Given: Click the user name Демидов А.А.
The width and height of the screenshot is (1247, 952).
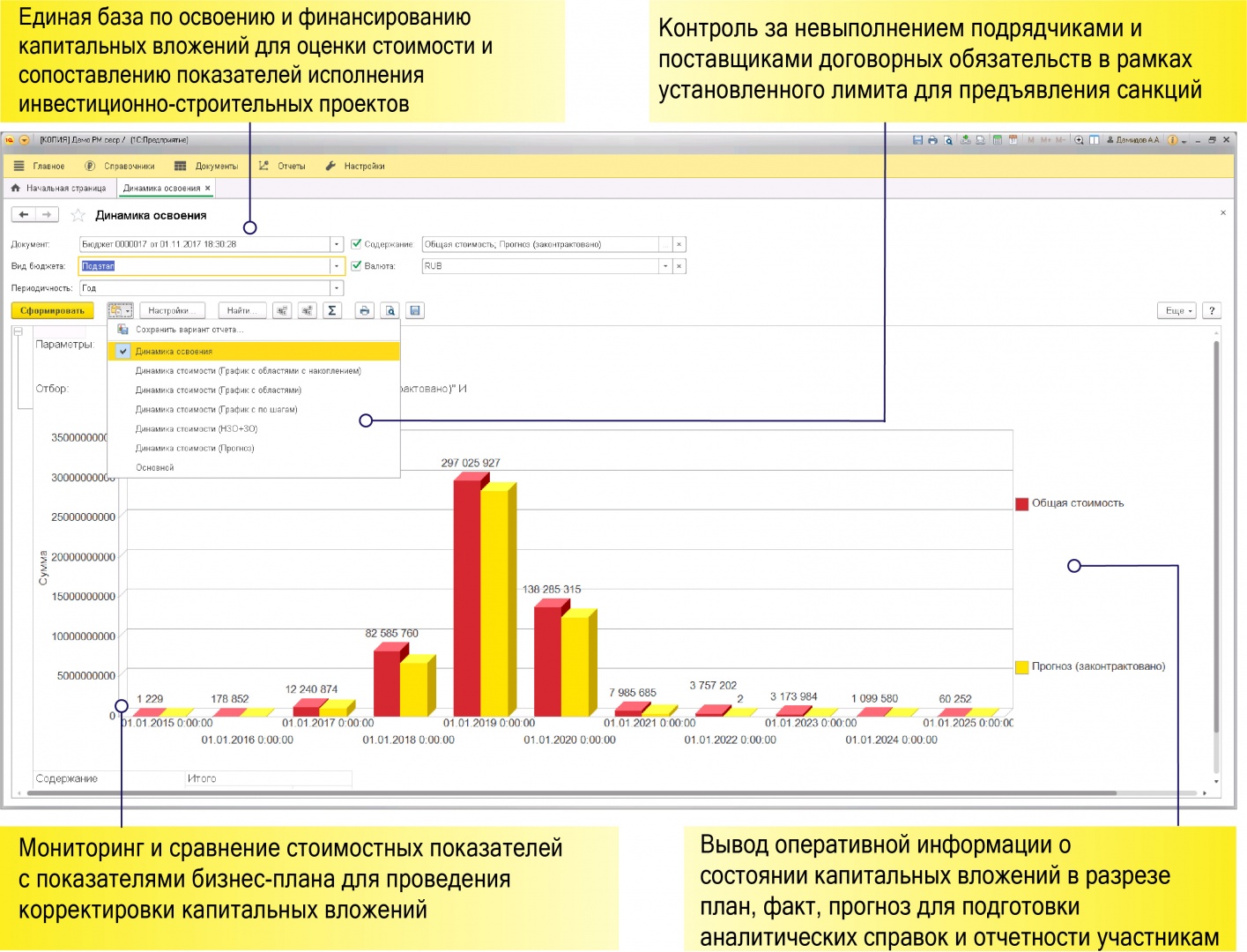Looking at the screenshot, I should coord(1133,140).
